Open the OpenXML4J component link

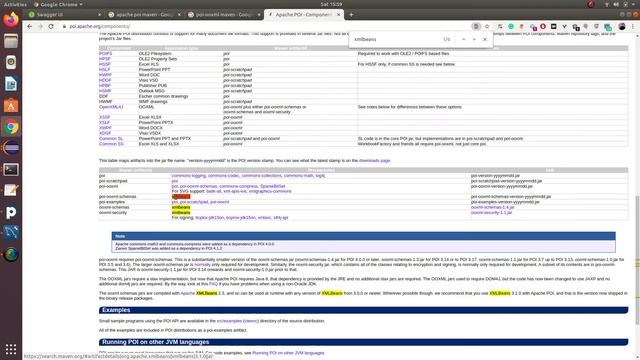(111, 107)
